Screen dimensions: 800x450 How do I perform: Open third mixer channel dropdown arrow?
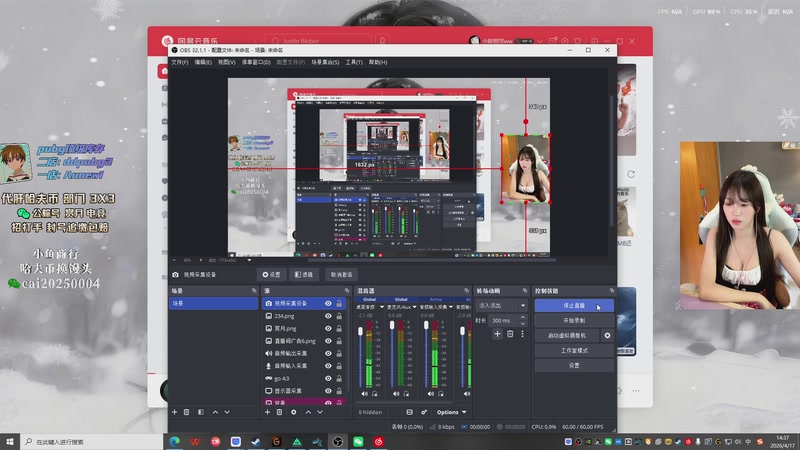(451, 307)
